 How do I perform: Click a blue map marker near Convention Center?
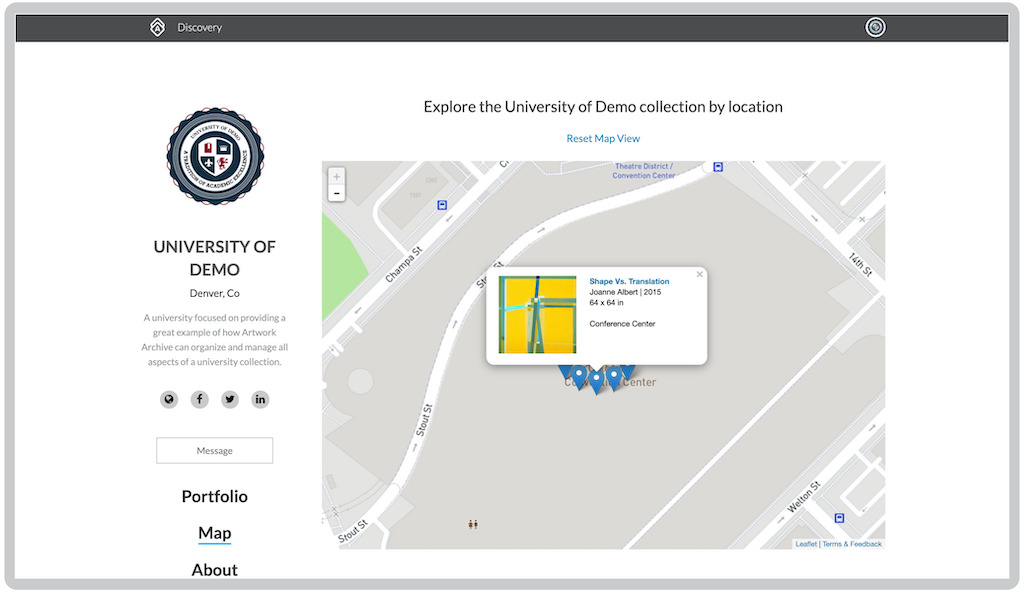point(595,376)
